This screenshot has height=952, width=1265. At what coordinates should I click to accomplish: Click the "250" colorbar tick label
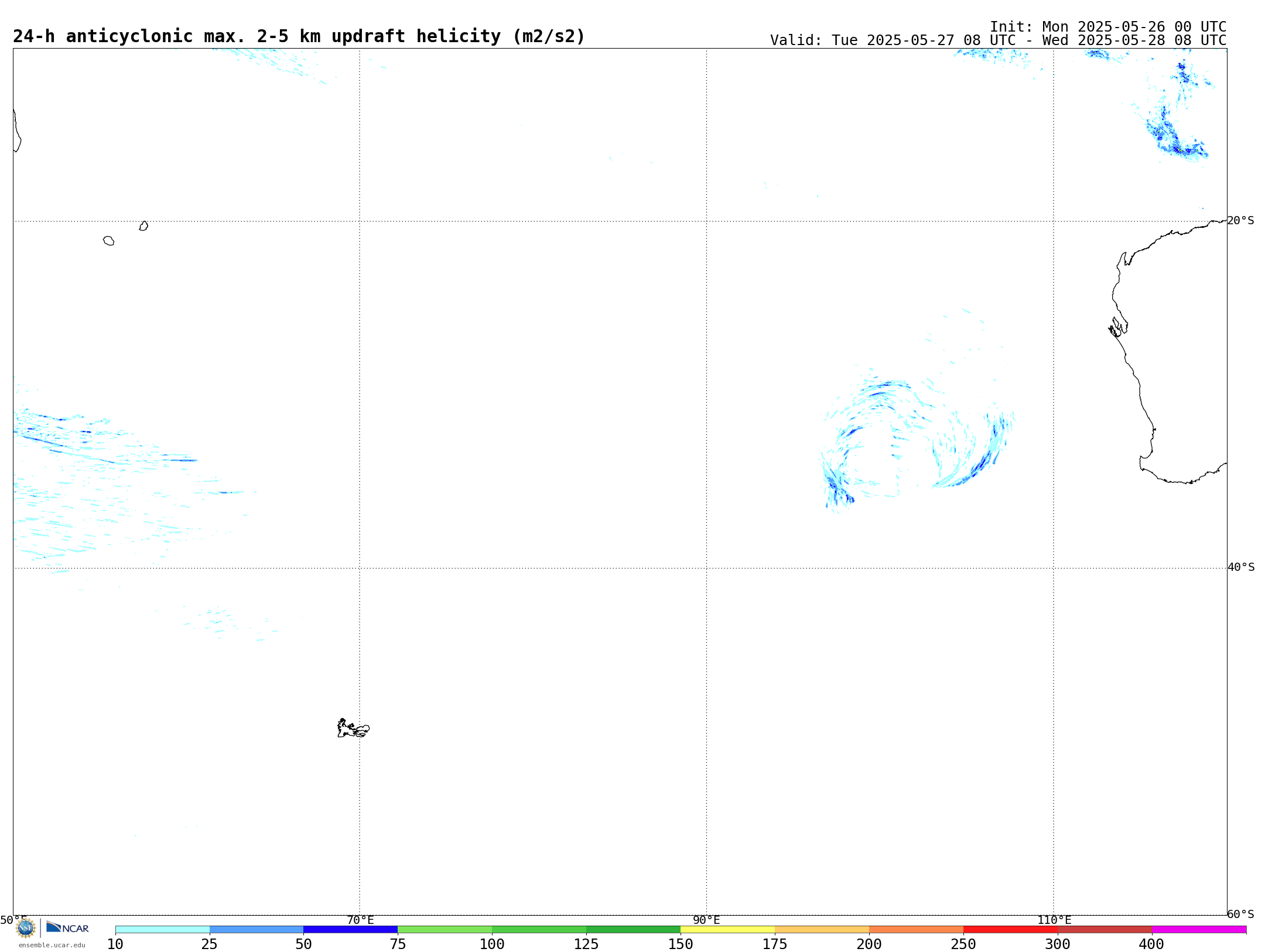tap(964, 944)
